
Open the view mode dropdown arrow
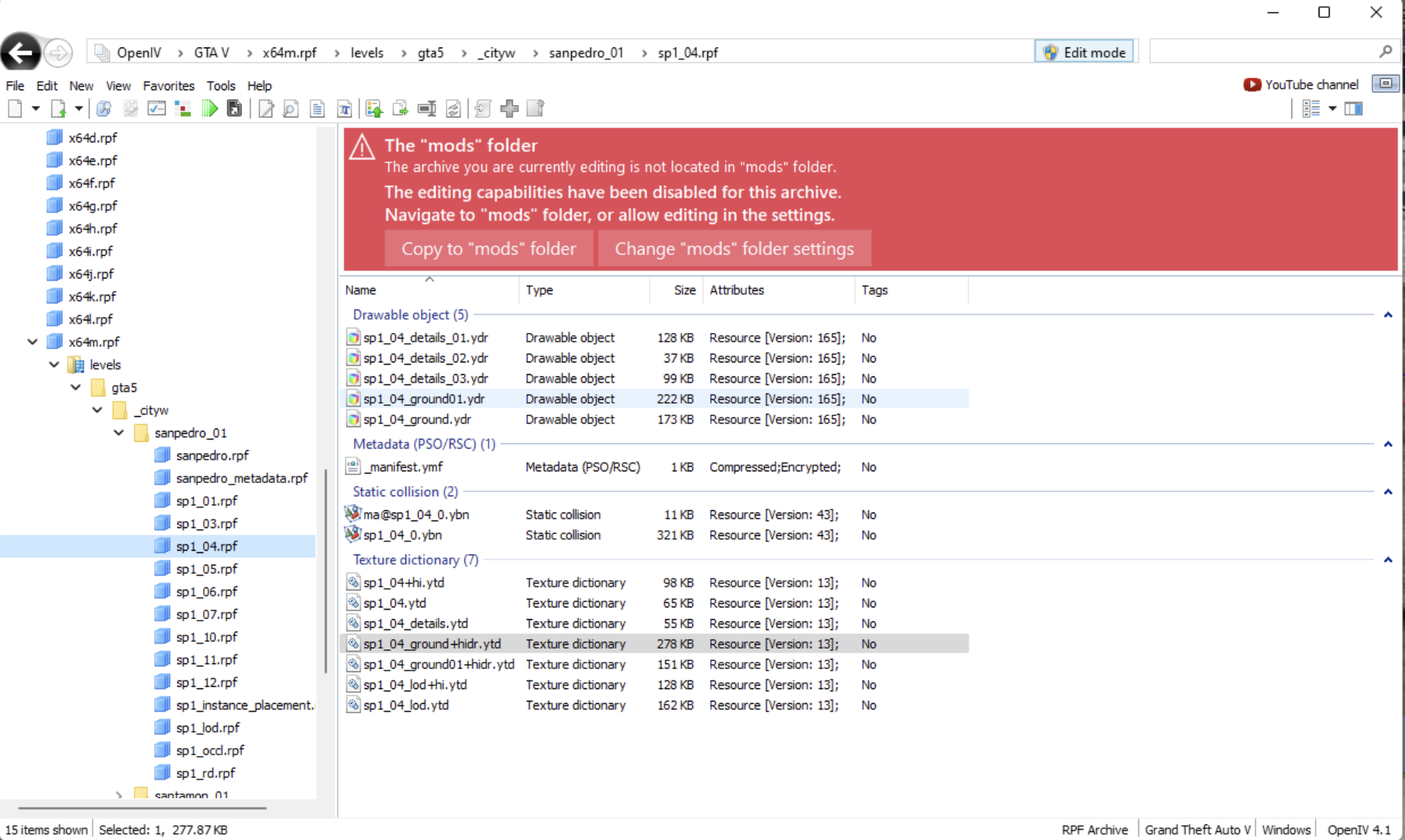pos(1333,109)
